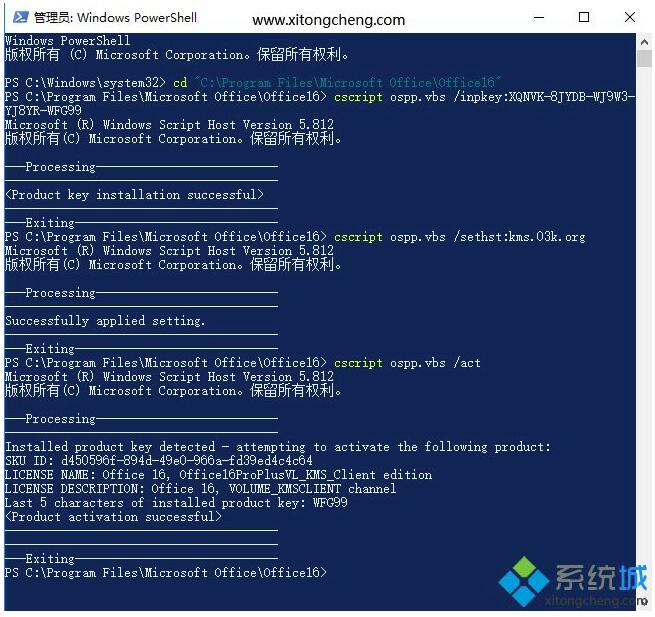Click at the final PS prompt line
655x617 pixels.
click(165, 572)
